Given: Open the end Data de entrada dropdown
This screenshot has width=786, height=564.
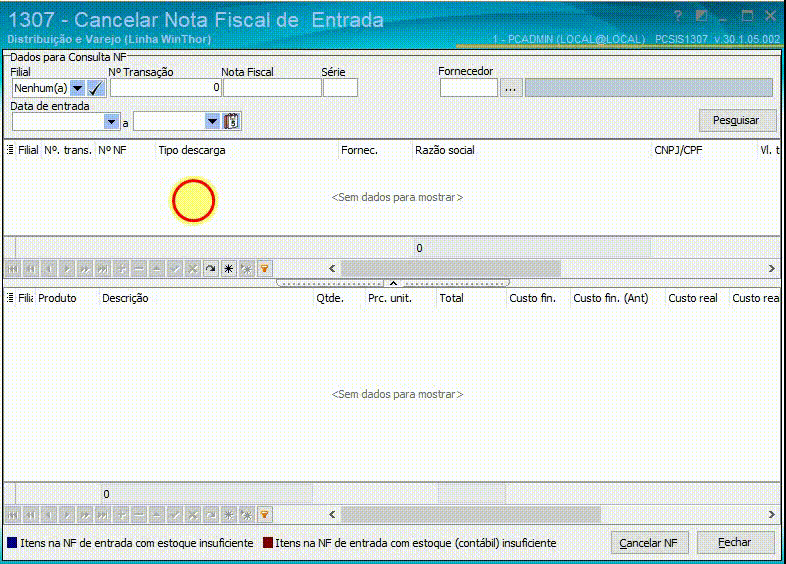Looking at the screenshot, I should click(x=213, y=121).
